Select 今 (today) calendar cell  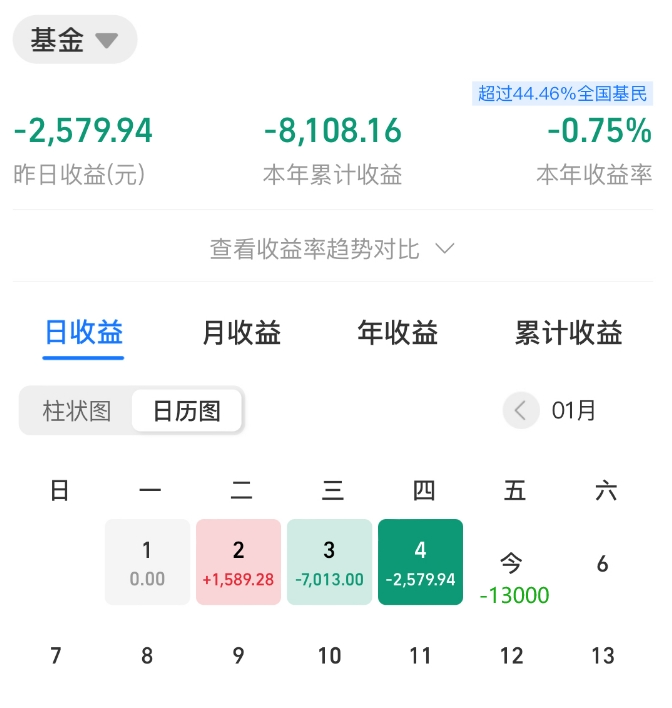pos(512,564)
